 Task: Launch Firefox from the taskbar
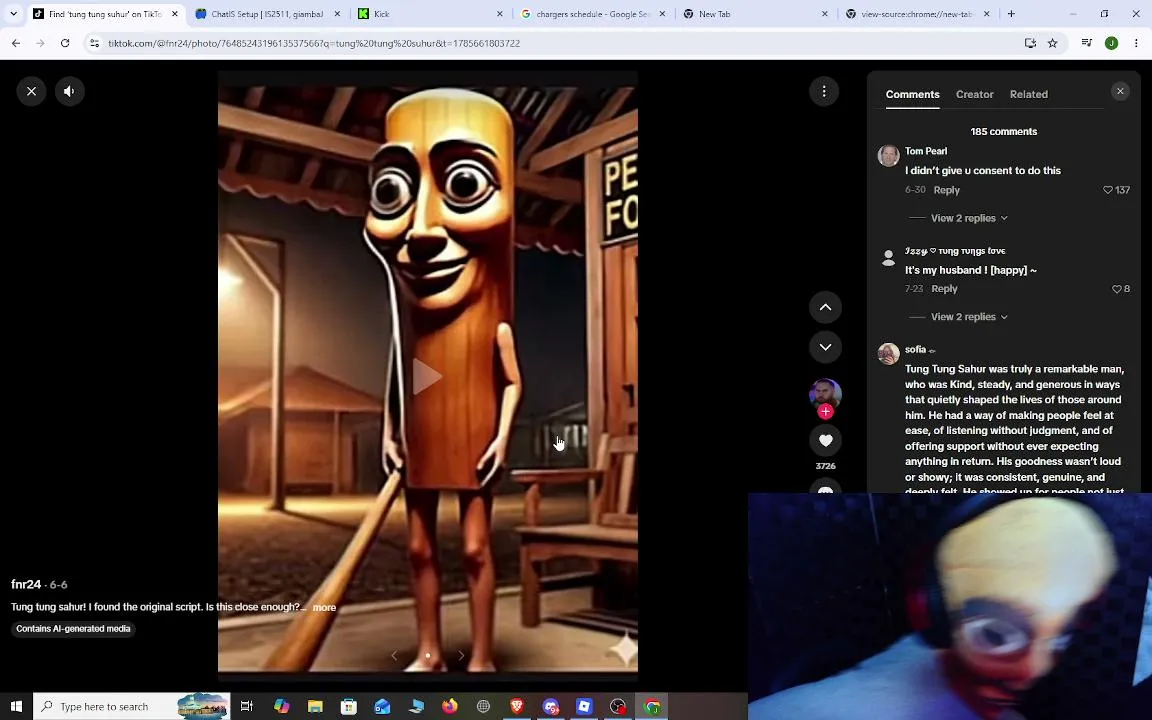tap(450, 706)
